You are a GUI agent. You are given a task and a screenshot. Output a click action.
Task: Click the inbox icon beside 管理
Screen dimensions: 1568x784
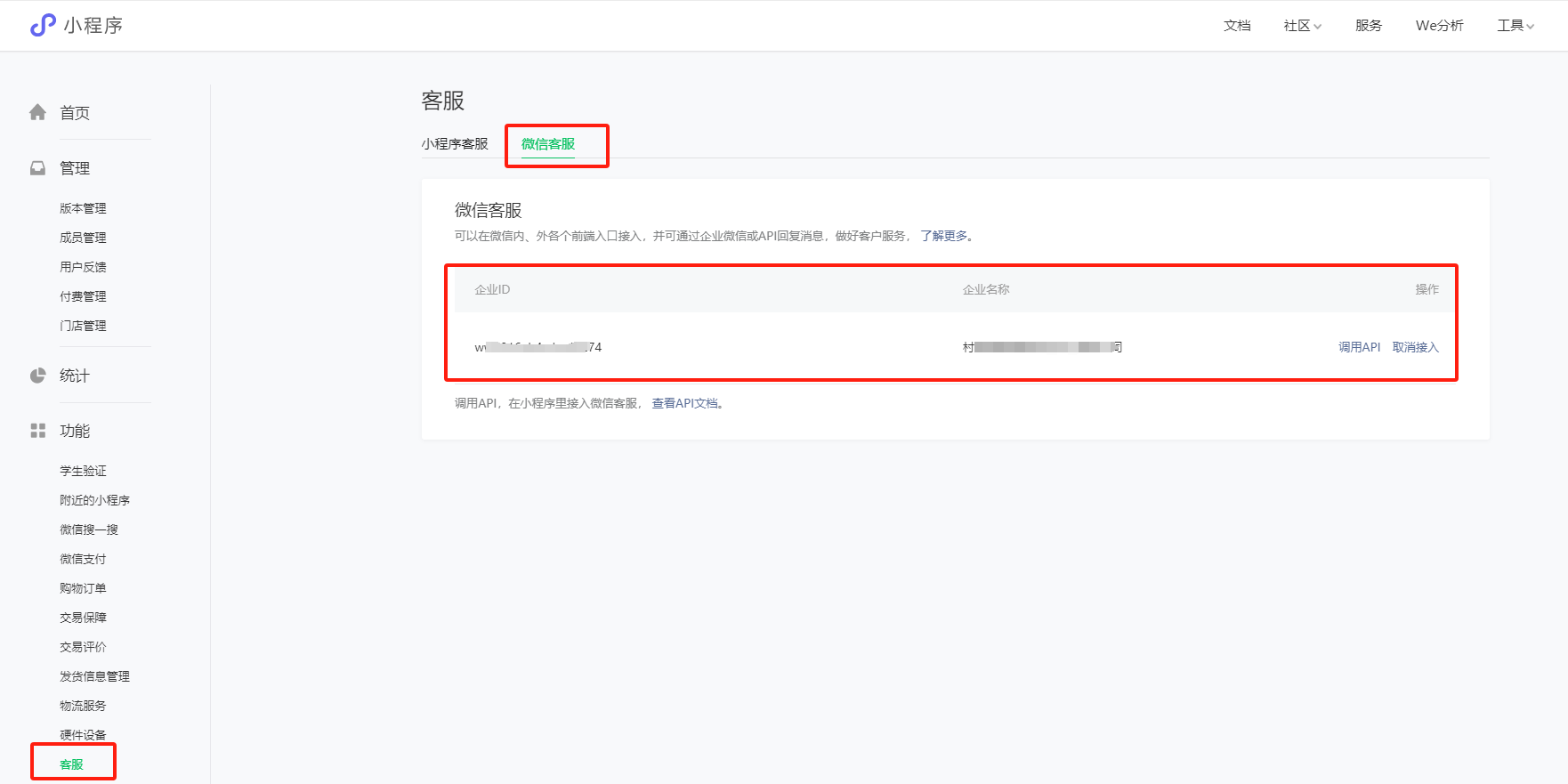(37, 168)
